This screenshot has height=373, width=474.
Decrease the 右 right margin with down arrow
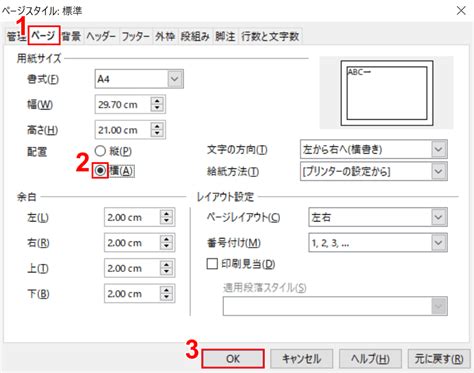coord(166,247)
